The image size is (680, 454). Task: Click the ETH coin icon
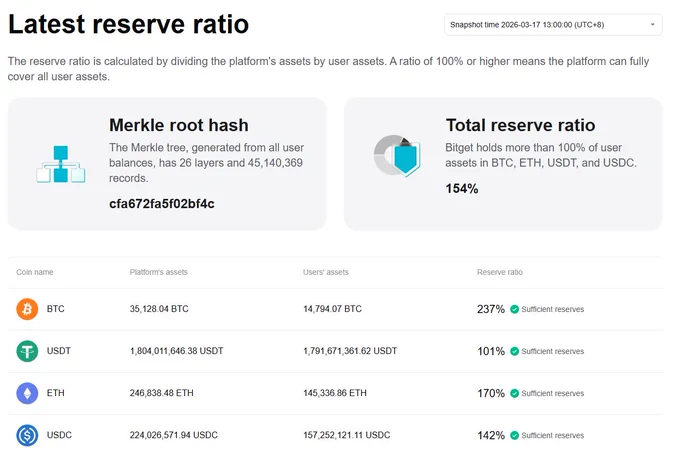[x=27, y=393]
